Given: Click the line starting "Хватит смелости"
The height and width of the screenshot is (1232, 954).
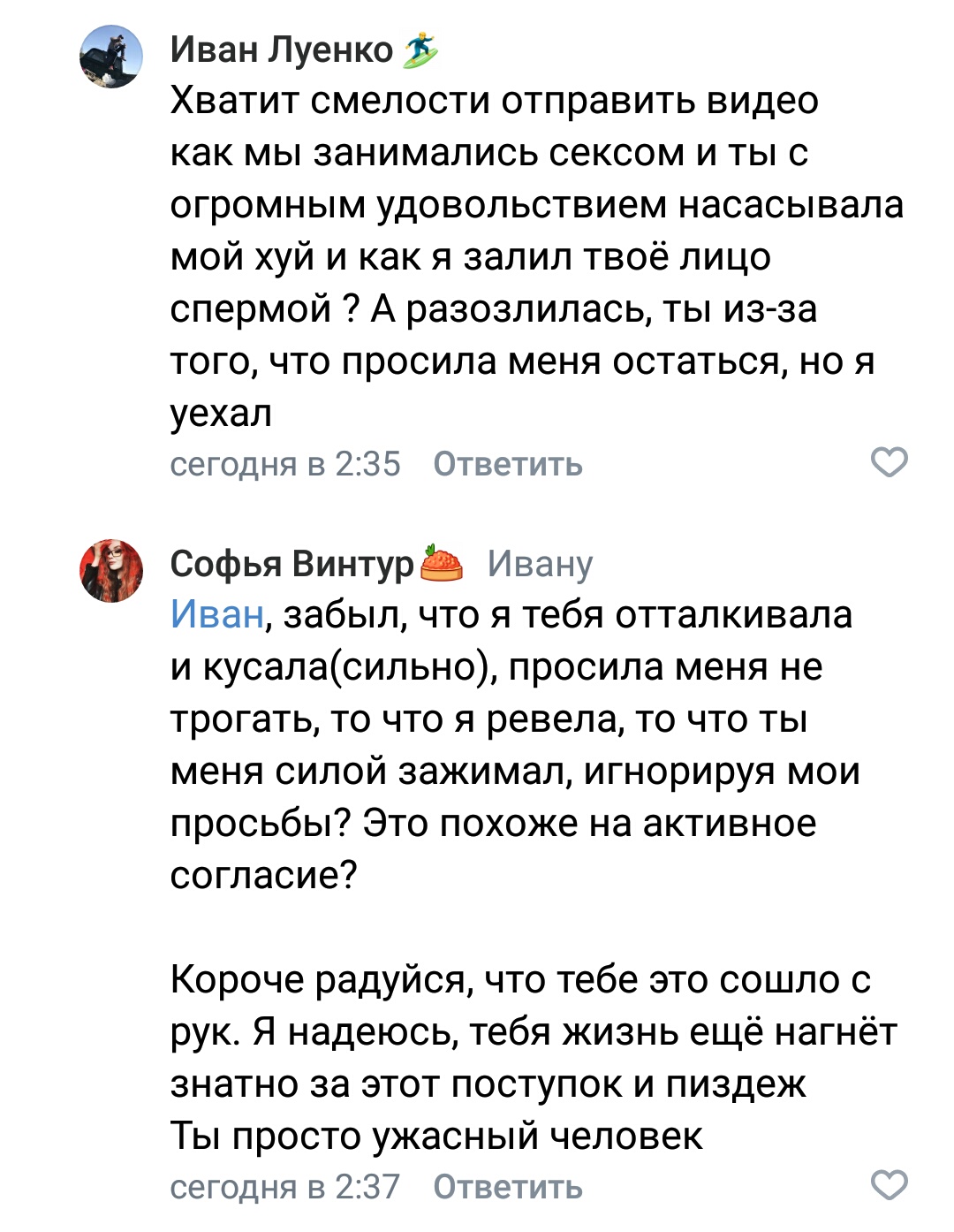Looking at the screenshot, I should tap(494, 101).
